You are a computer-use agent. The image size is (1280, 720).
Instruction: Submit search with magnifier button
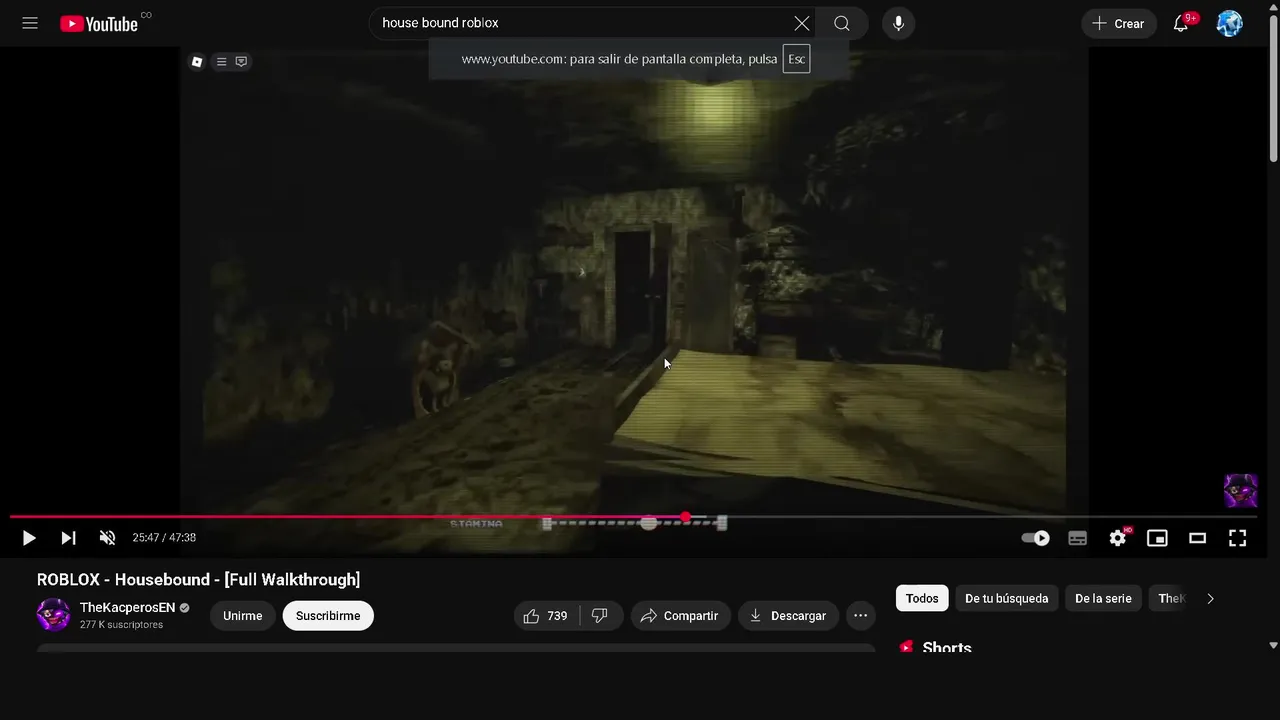[x=842, y=23]
